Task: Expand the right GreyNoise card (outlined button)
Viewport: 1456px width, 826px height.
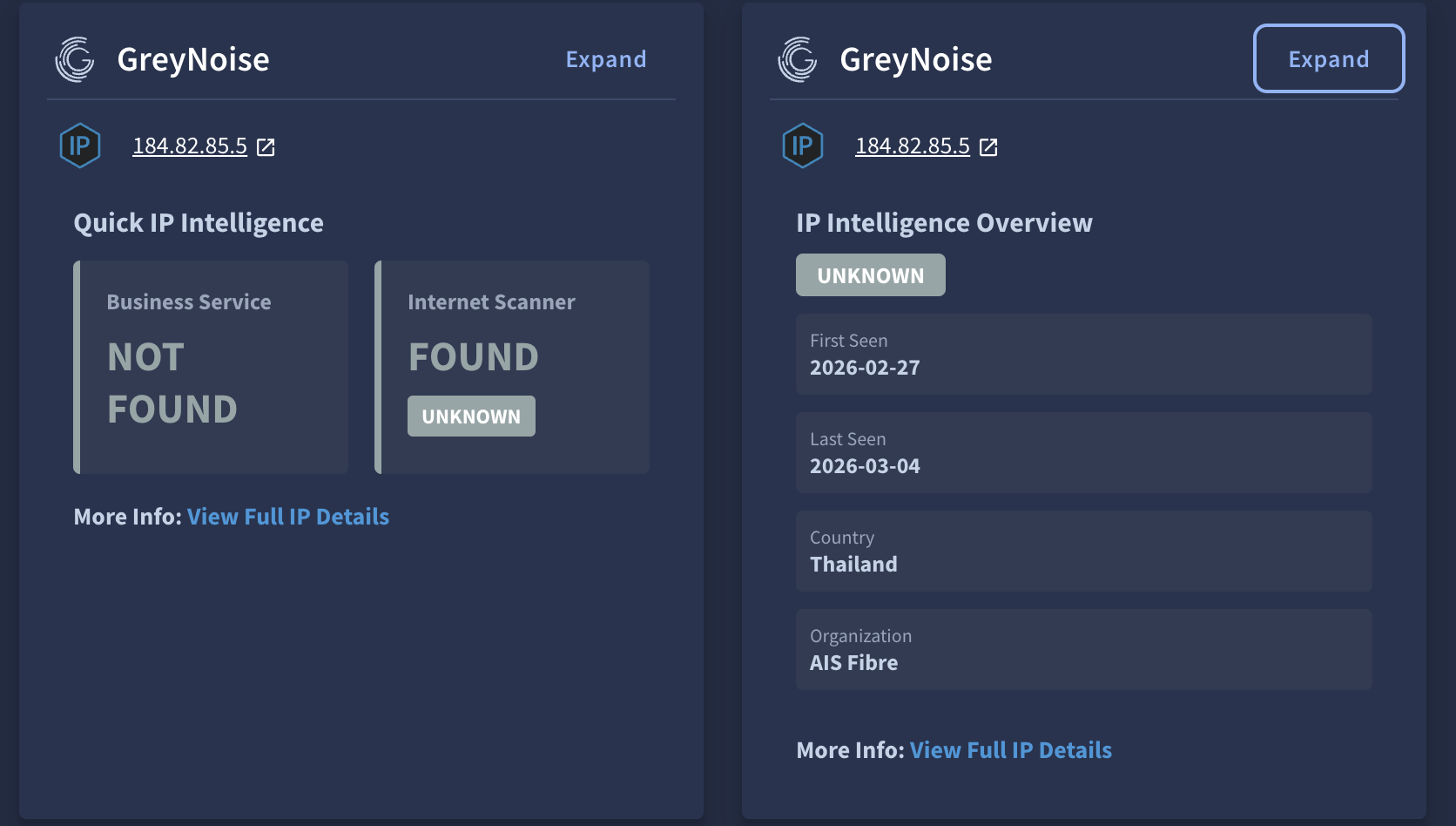Action: tap(1329, 58)
